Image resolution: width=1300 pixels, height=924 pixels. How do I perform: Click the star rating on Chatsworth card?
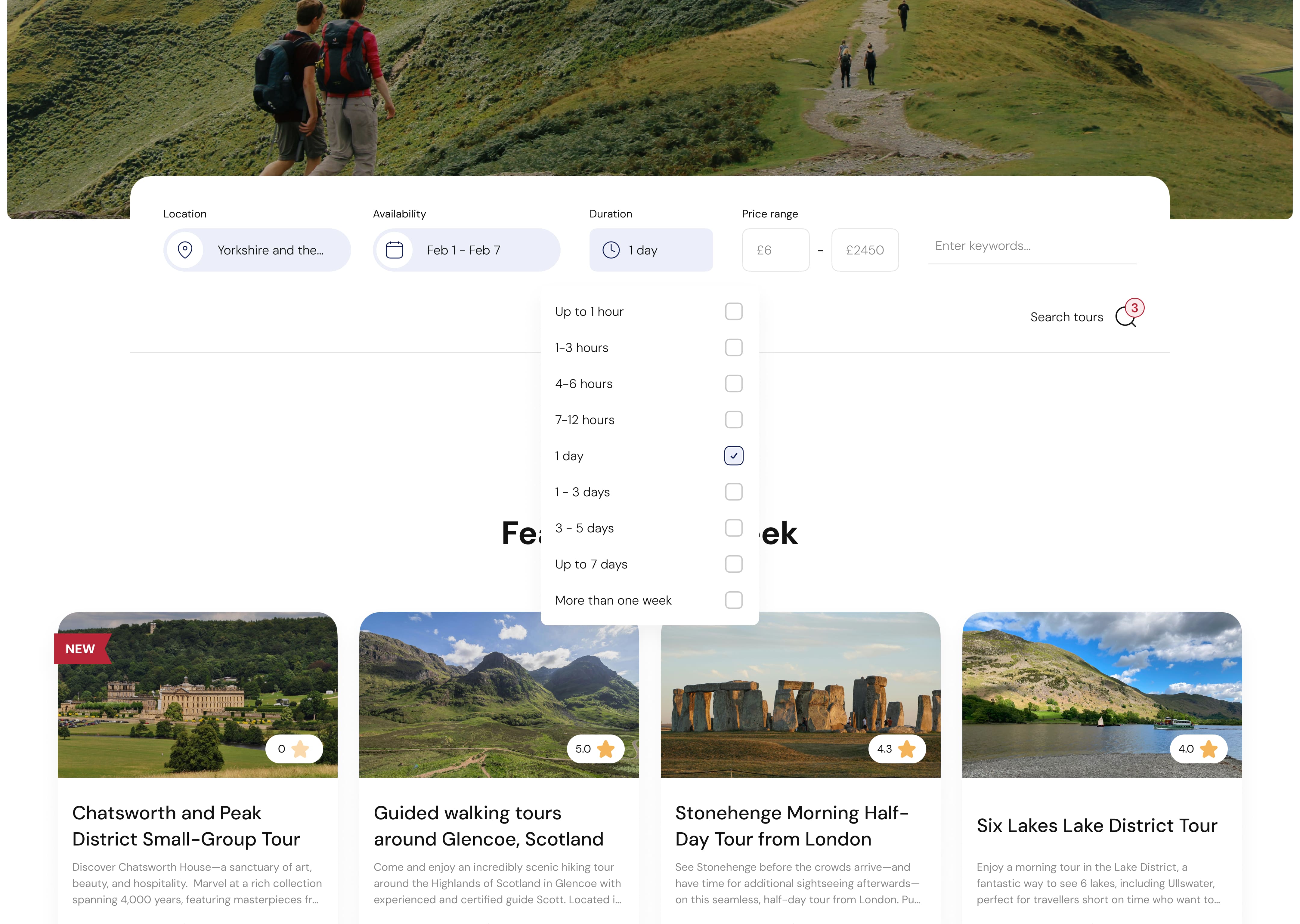click(x=294, y=749)
